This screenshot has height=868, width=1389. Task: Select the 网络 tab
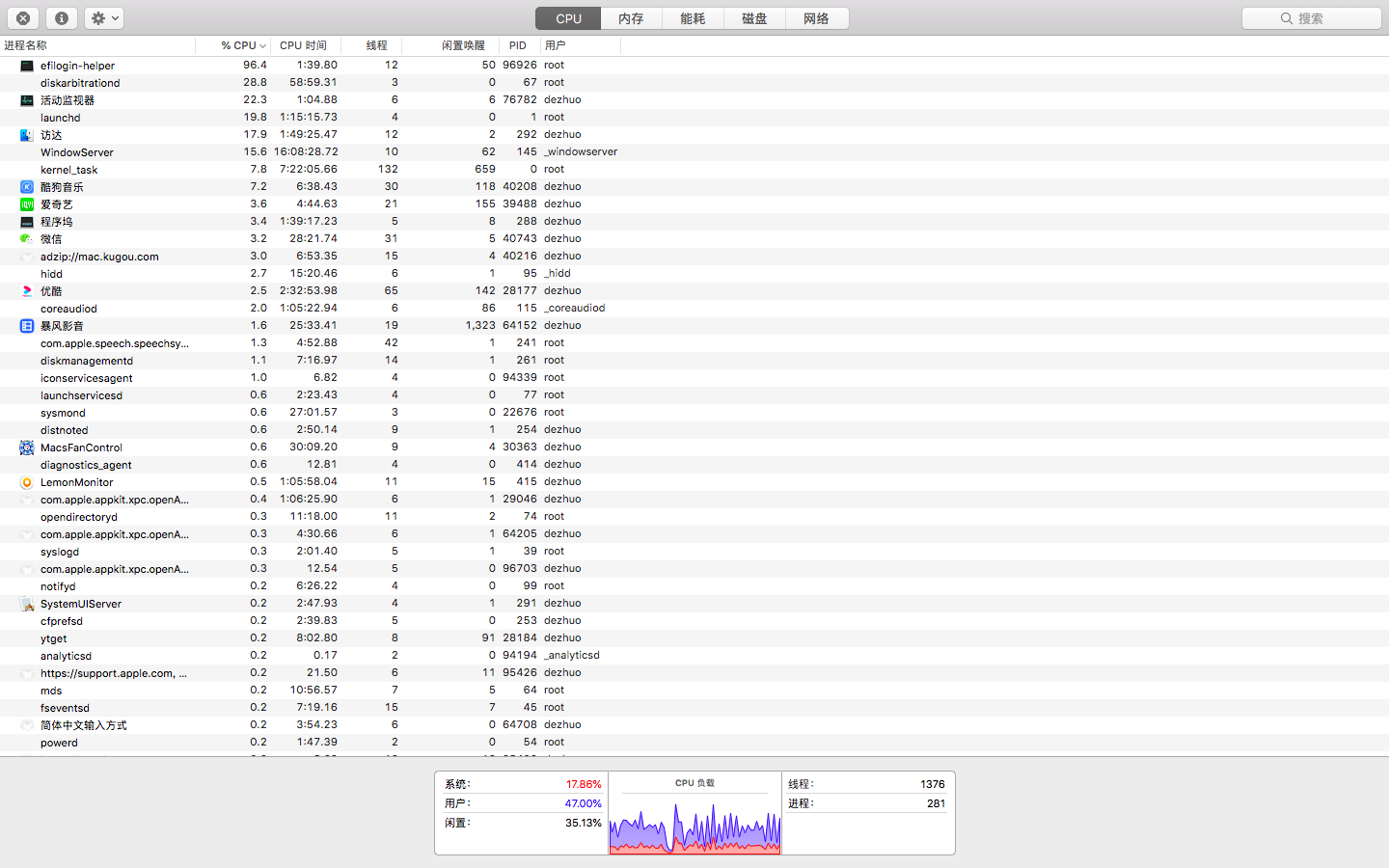tap(816, 18)
